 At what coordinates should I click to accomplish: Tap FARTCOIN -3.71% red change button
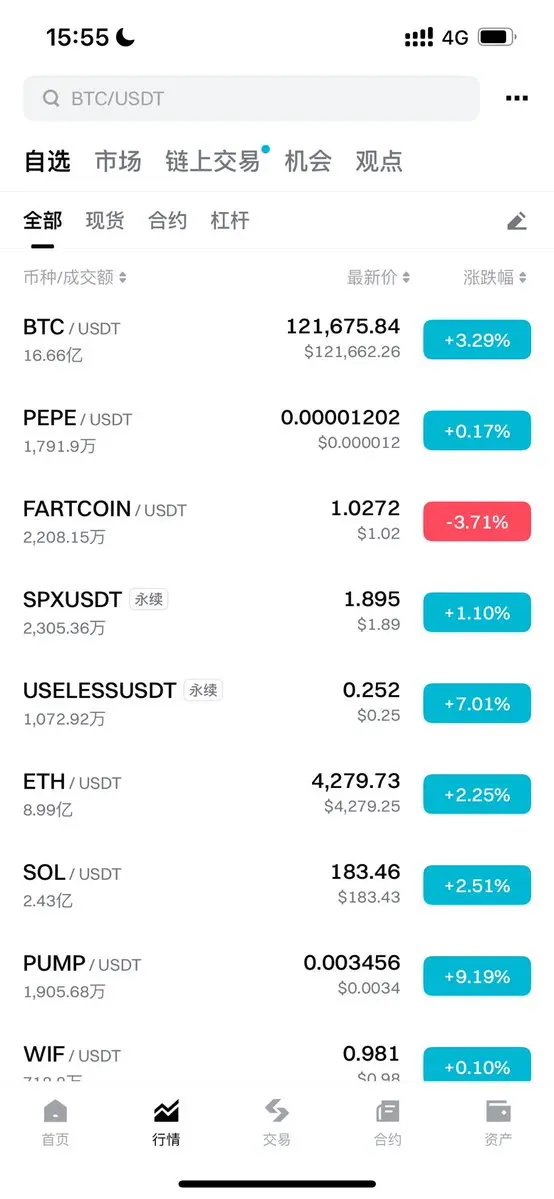pyautogui.click(x=477, y=522)
